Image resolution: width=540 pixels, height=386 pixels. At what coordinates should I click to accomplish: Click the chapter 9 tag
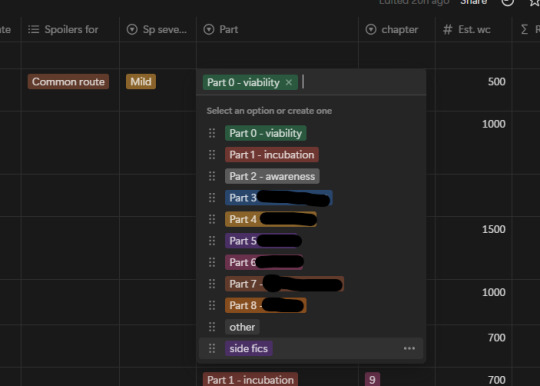[372, 379]
